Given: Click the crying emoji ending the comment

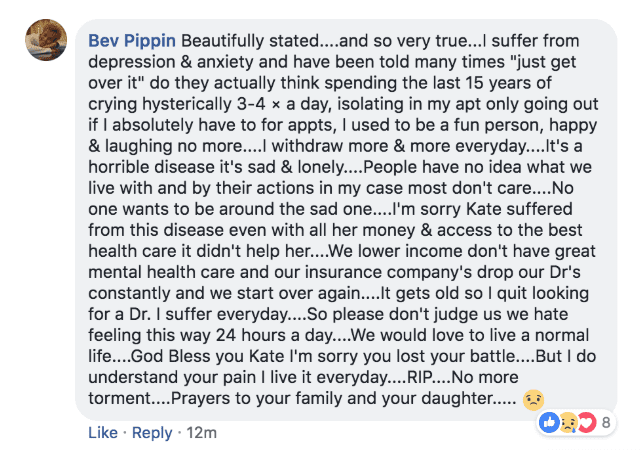Looking at the screenshot, I should (x=533, y=400).
